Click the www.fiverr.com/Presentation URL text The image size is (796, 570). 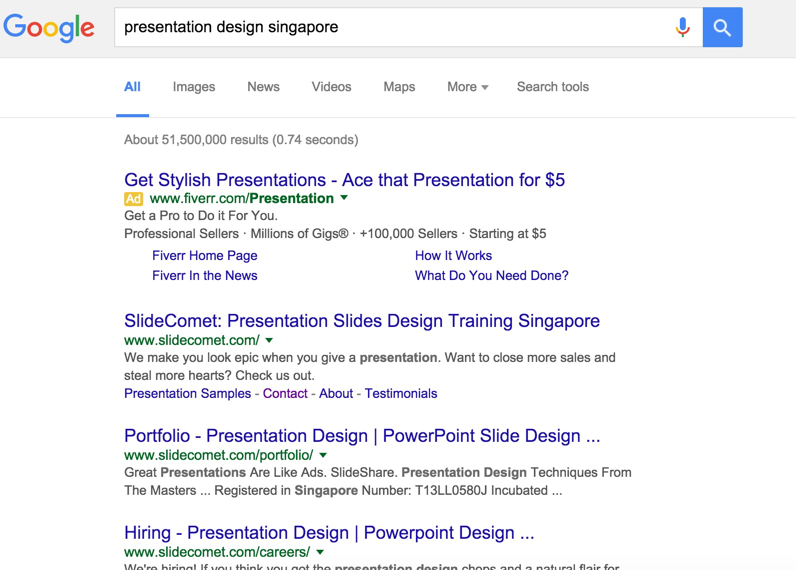click(x=242, y=198)
